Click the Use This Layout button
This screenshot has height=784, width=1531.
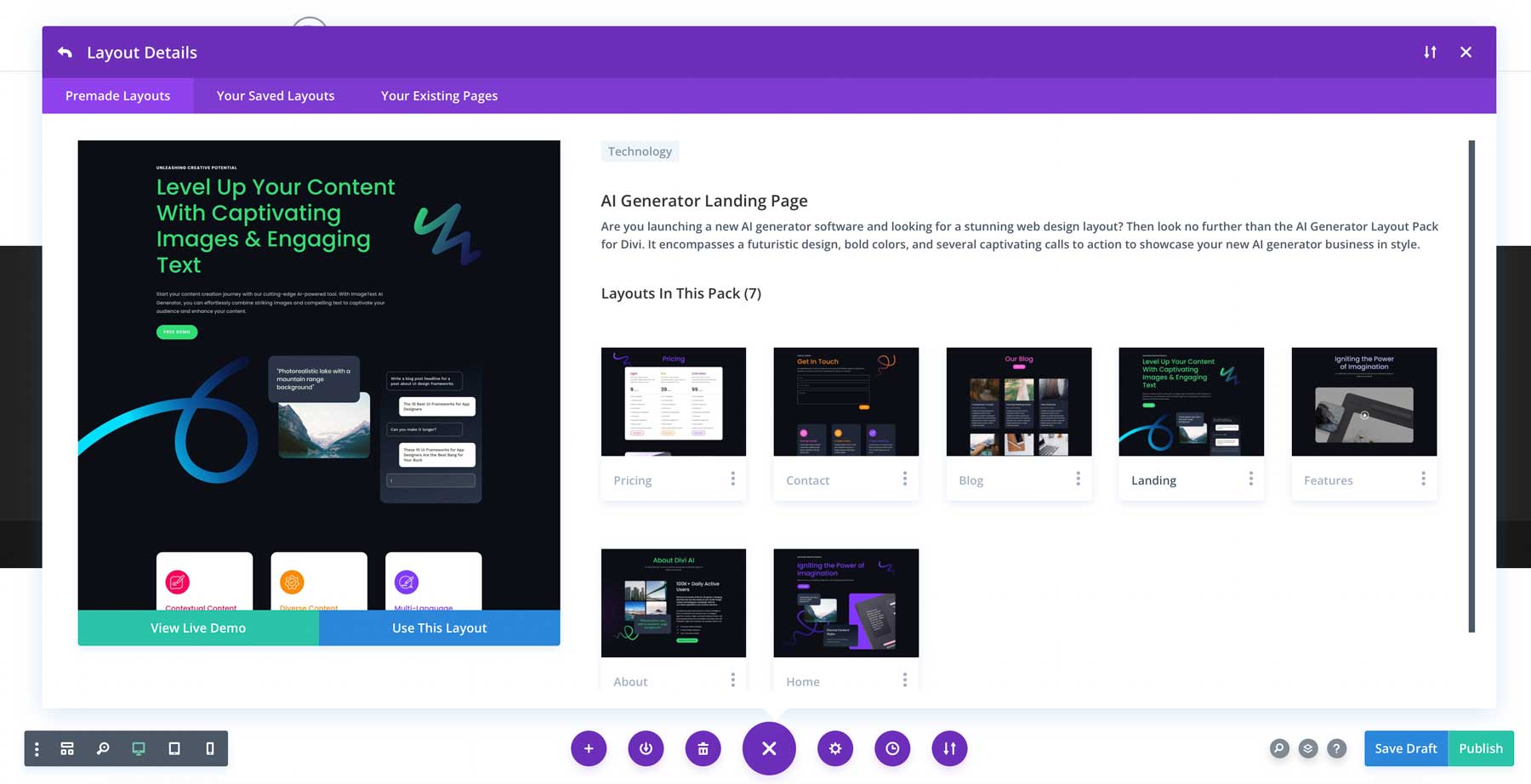pyautogui.click(x=439, y=628)
